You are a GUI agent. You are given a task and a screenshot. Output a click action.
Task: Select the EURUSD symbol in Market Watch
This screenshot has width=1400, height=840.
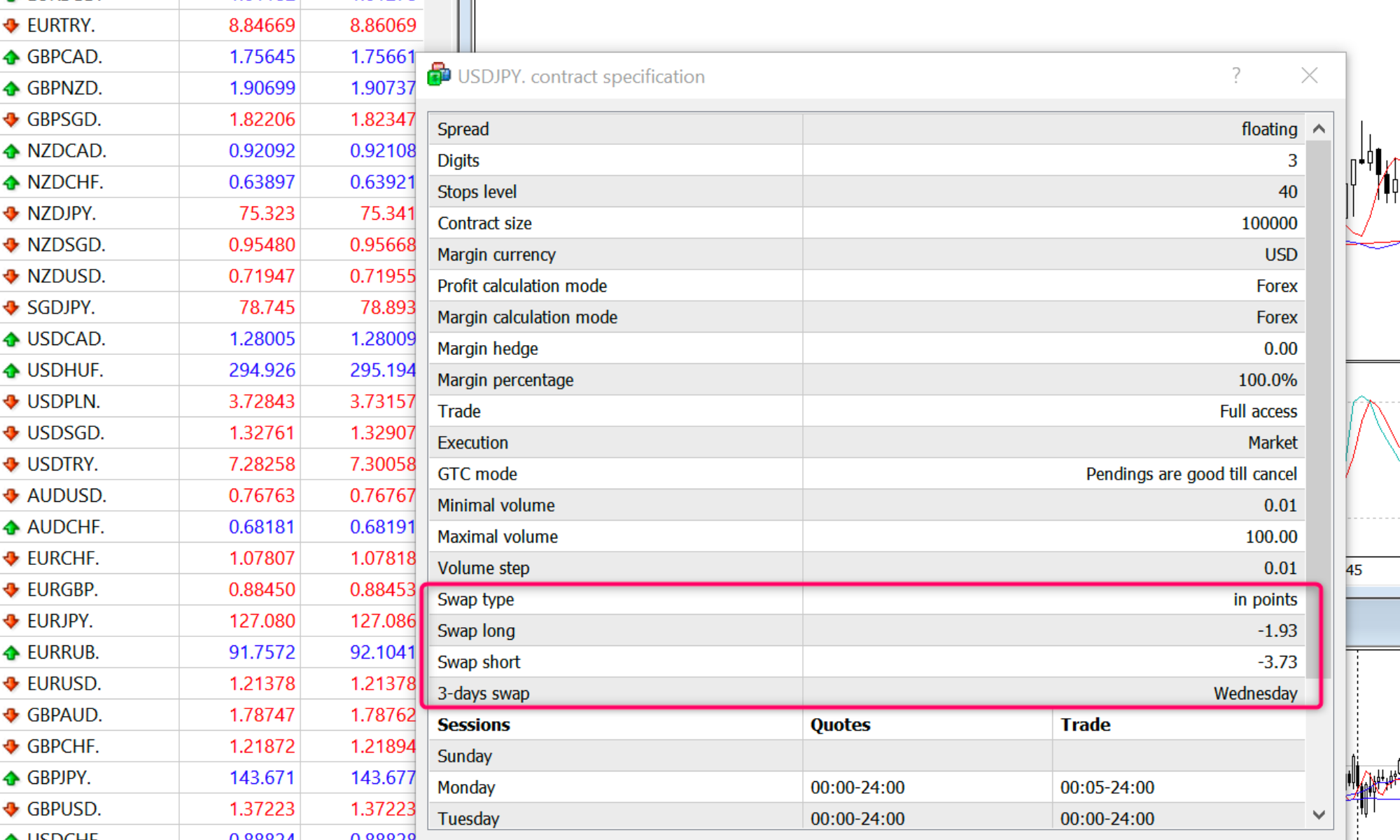(x=64, y=683)
